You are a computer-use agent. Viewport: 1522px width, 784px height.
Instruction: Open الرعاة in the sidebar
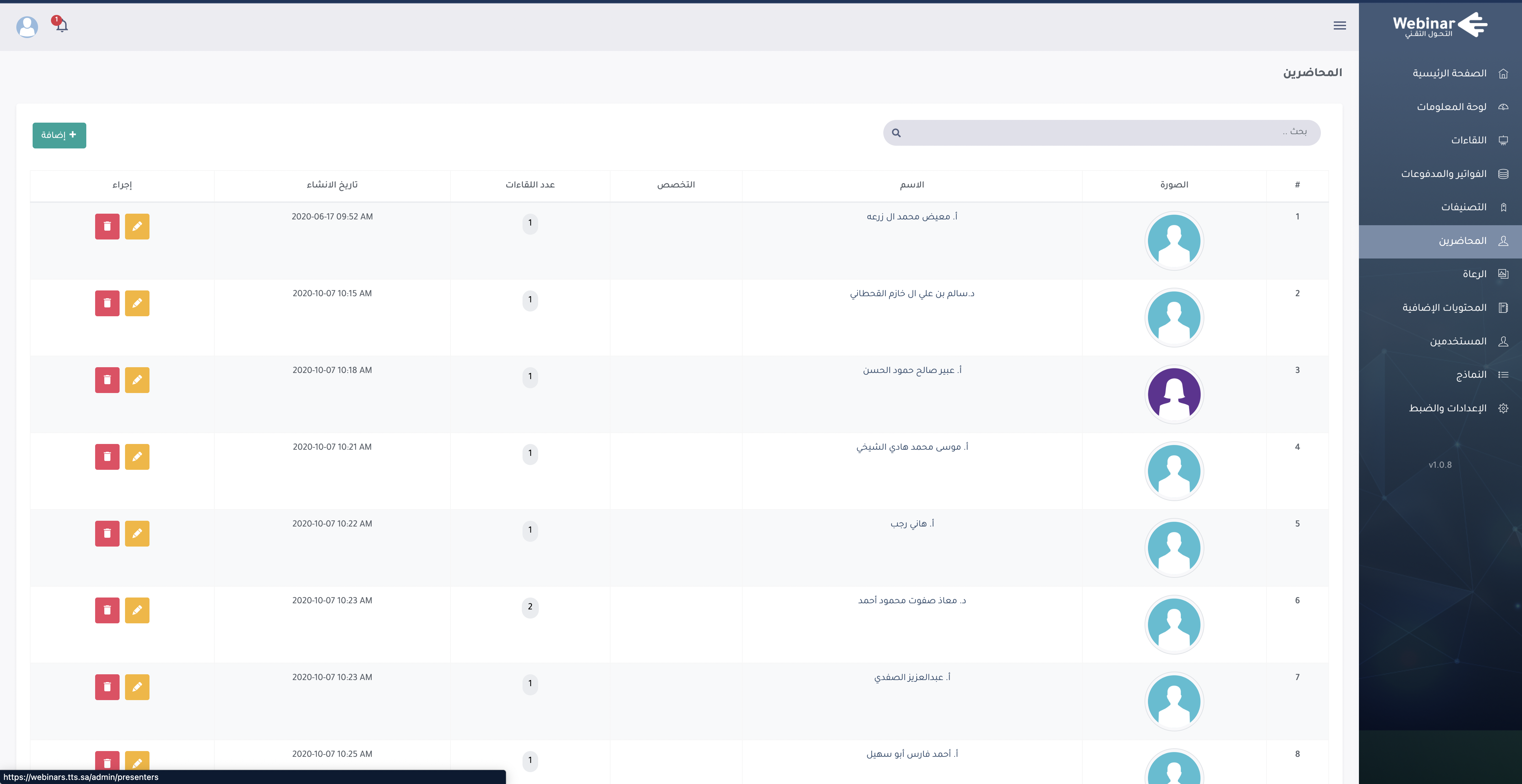(1440, 274)
